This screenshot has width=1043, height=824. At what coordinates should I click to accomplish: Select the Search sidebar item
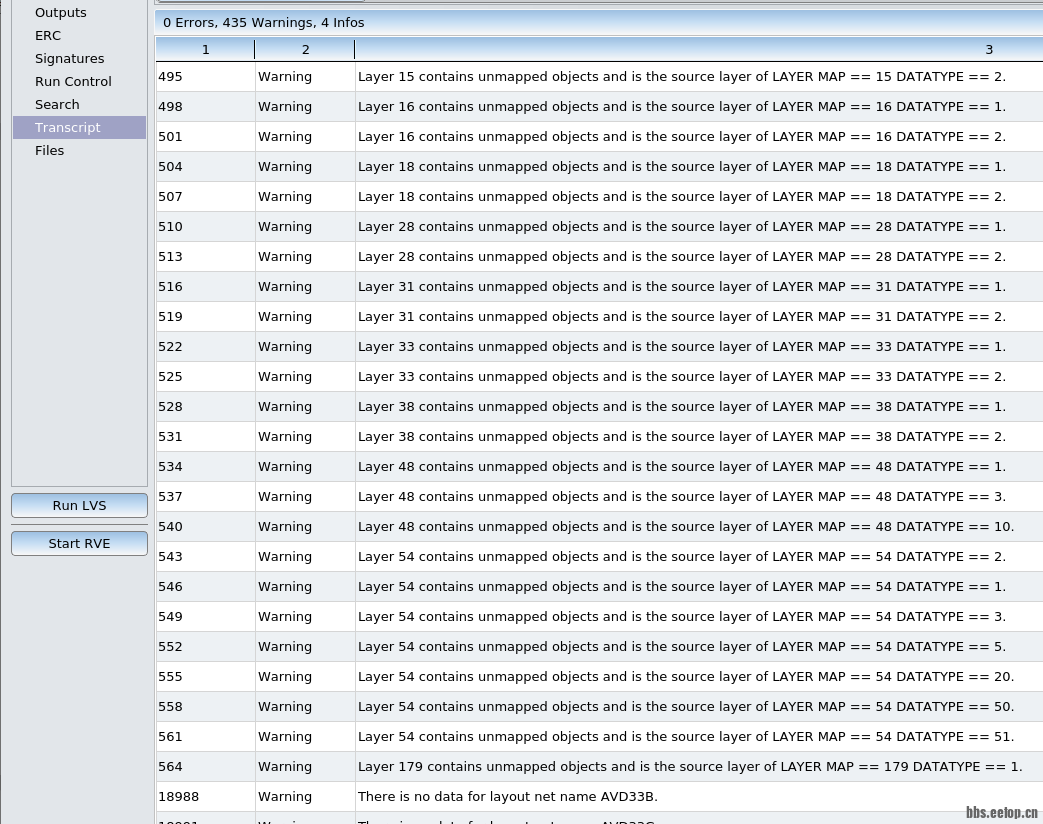coord(57,105)
